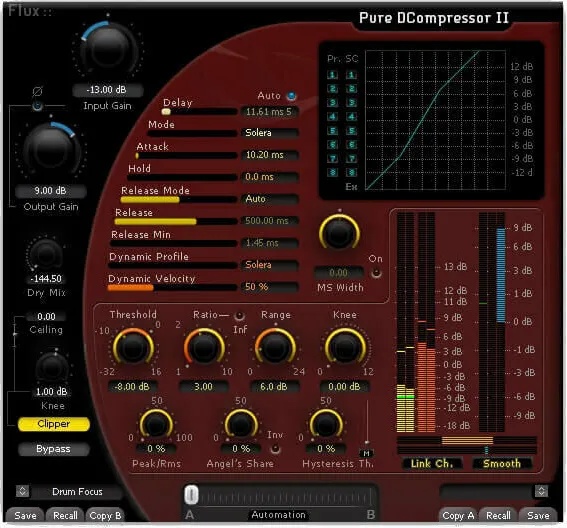Toggle the Angel's Share Inv switch
Image resolution: width=567 pixels, height=528 pixels.
tap(275, 449)
